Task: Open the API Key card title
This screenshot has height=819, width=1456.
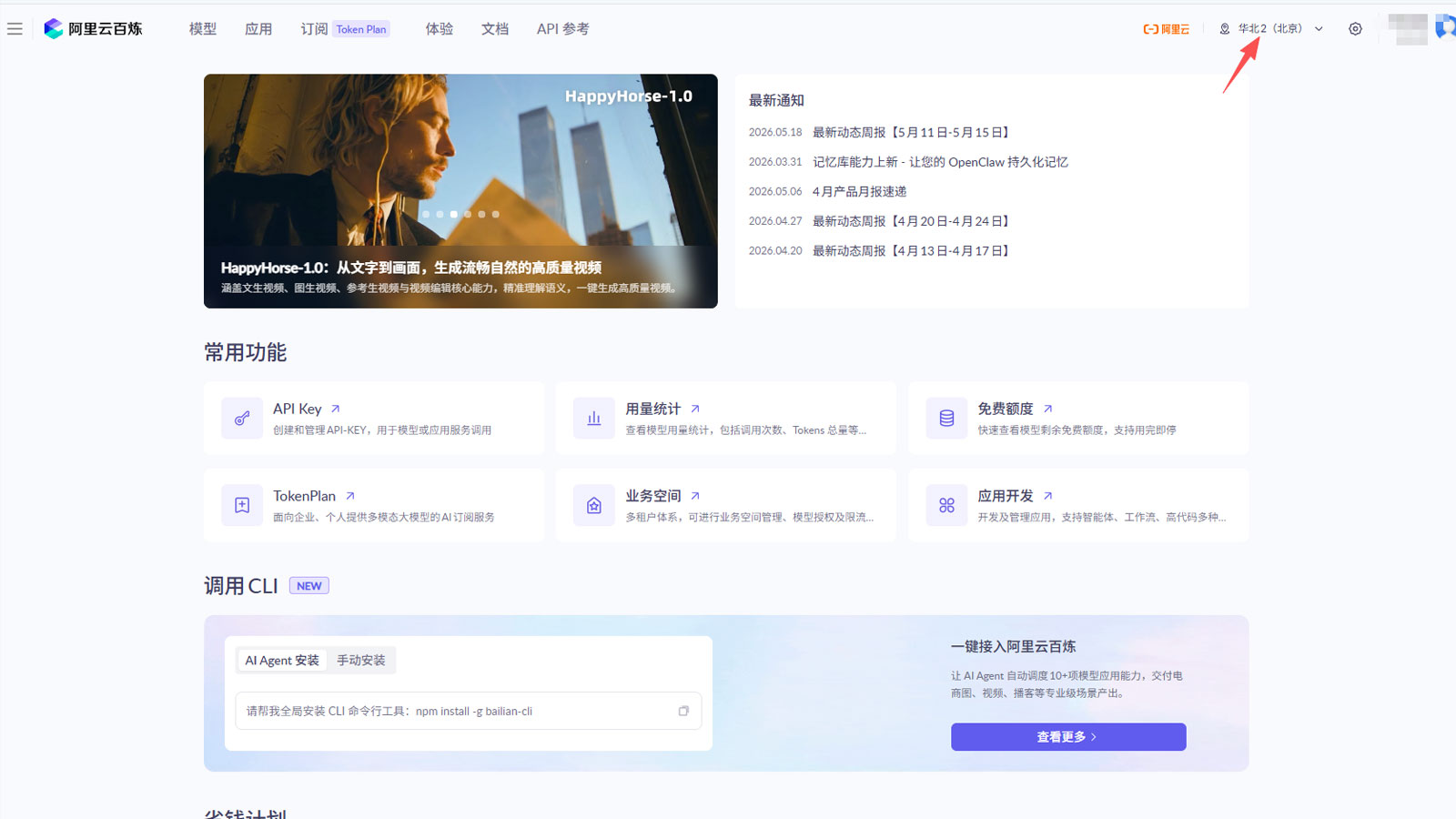Action: click(x=298, y=409)
